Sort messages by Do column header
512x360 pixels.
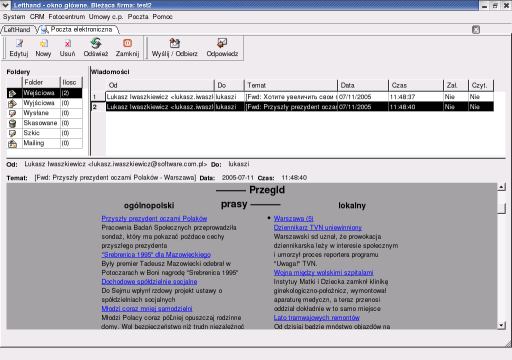[229, 85]
